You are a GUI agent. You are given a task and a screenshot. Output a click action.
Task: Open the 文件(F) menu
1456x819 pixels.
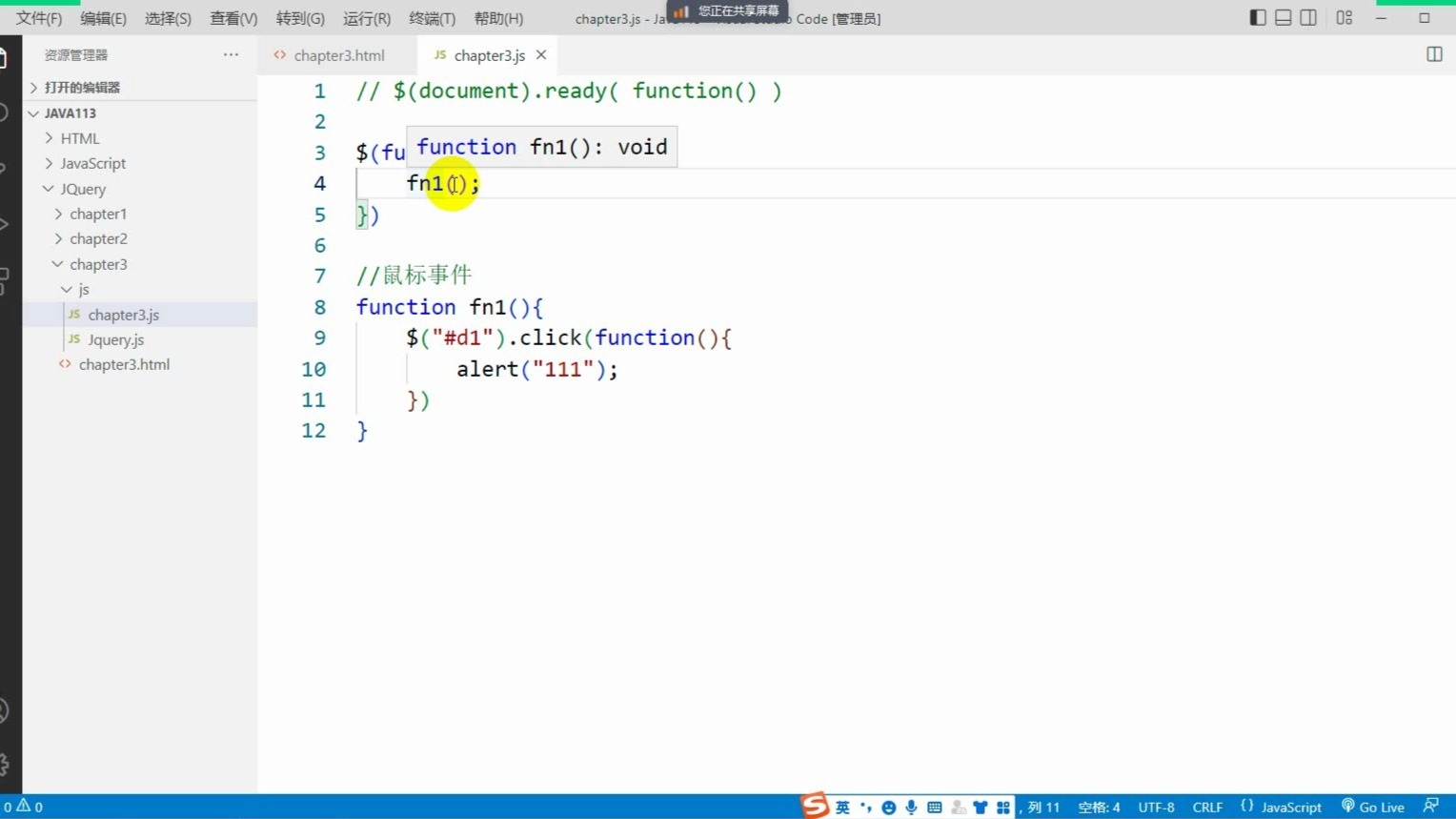39,18
